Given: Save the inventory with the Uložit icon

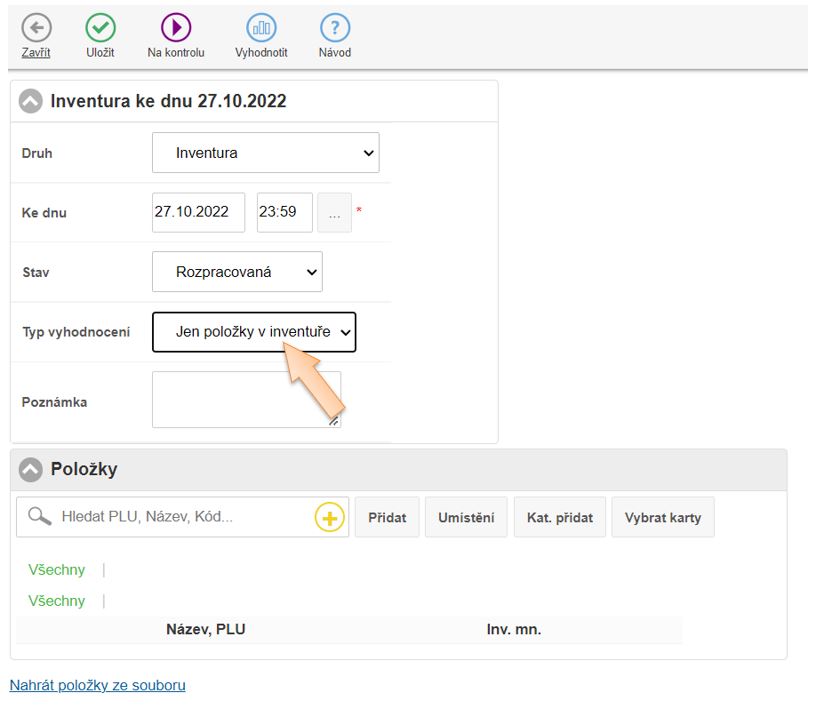Looking at the screenshot, I should pyautogui.click(x=100, y=28).
